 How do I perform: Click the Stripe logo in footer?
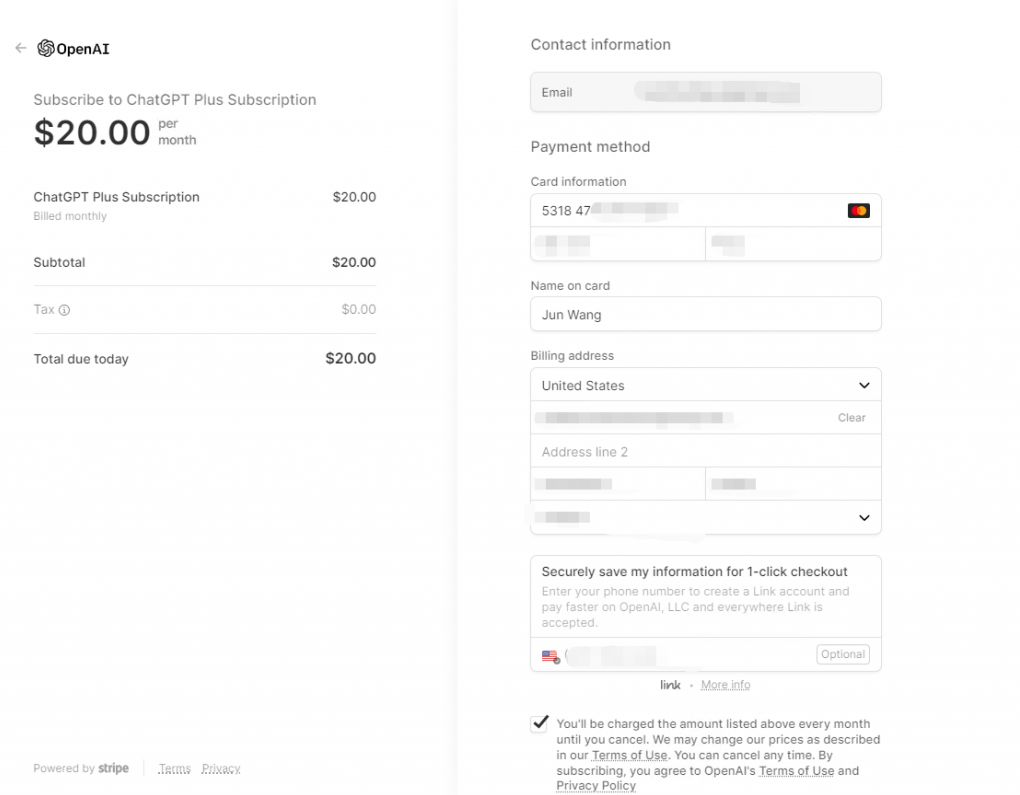114,768
